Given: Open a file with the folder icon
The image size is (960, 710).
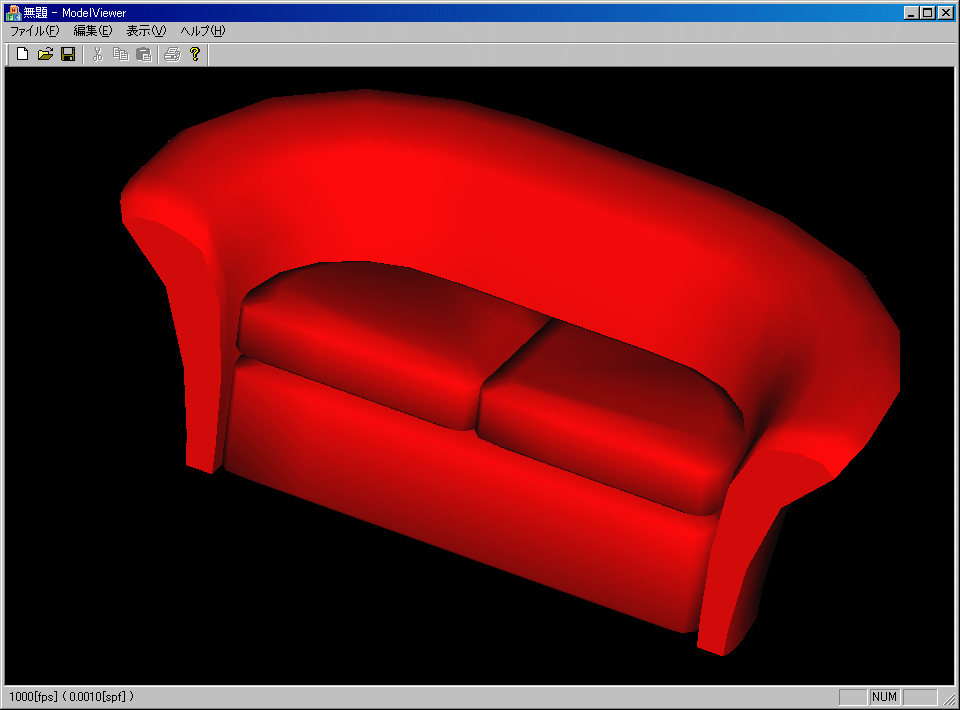Looking at the screenshot, I should [x=45, y=54].
